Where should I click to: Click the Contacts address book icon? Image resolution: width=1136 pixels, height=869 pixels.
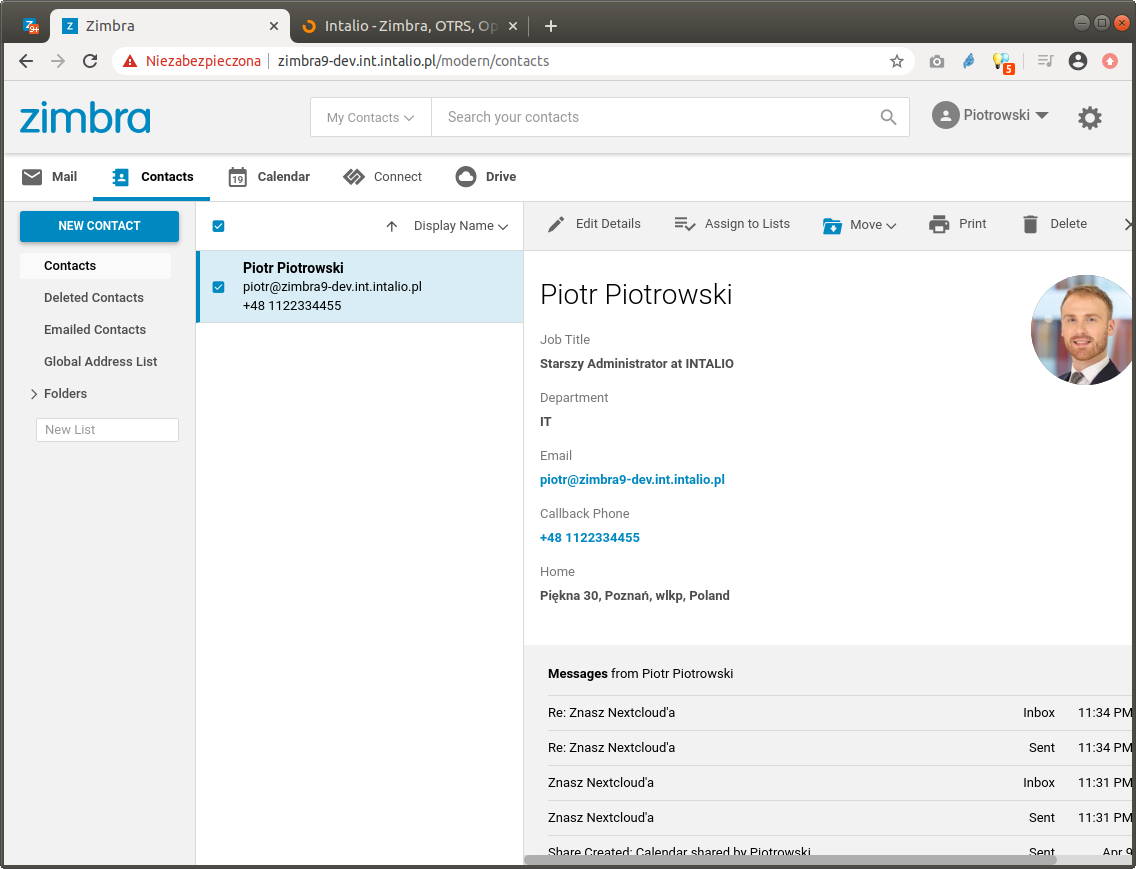click(x=120, y=177)
